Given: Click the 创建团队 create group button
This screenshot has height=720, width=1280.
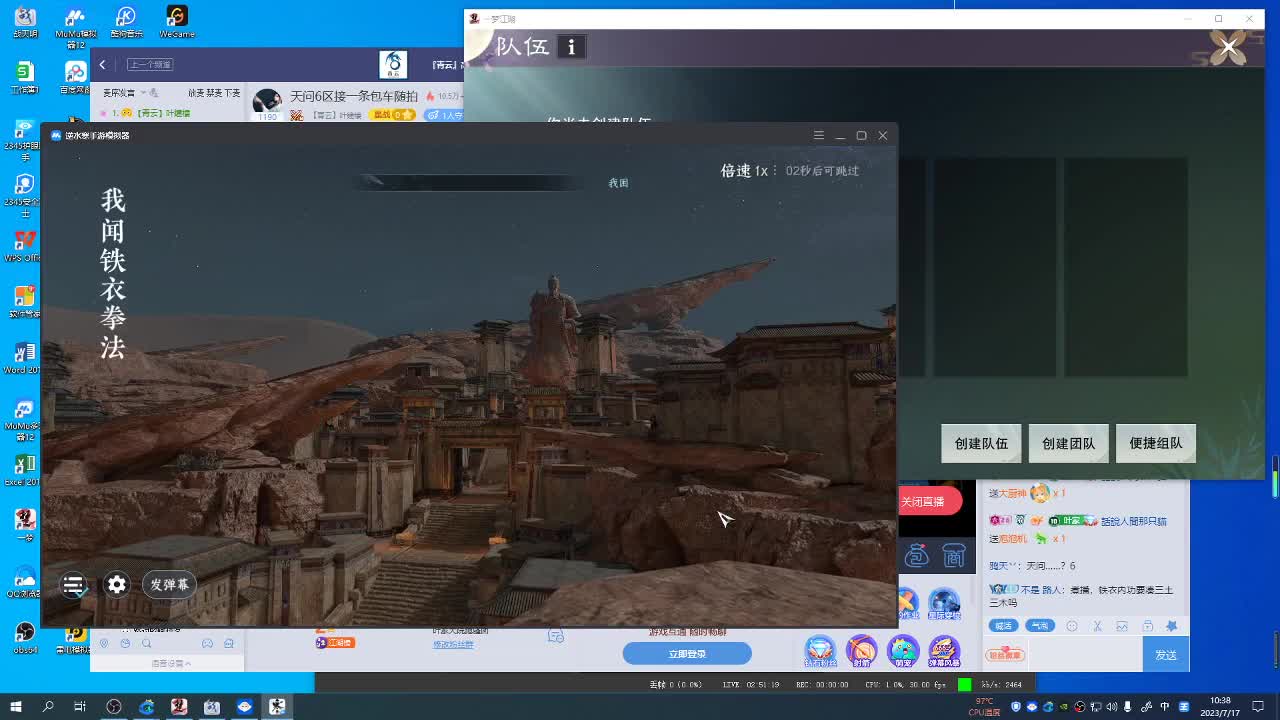Looking at the screenshot, I should [1069, 443].
